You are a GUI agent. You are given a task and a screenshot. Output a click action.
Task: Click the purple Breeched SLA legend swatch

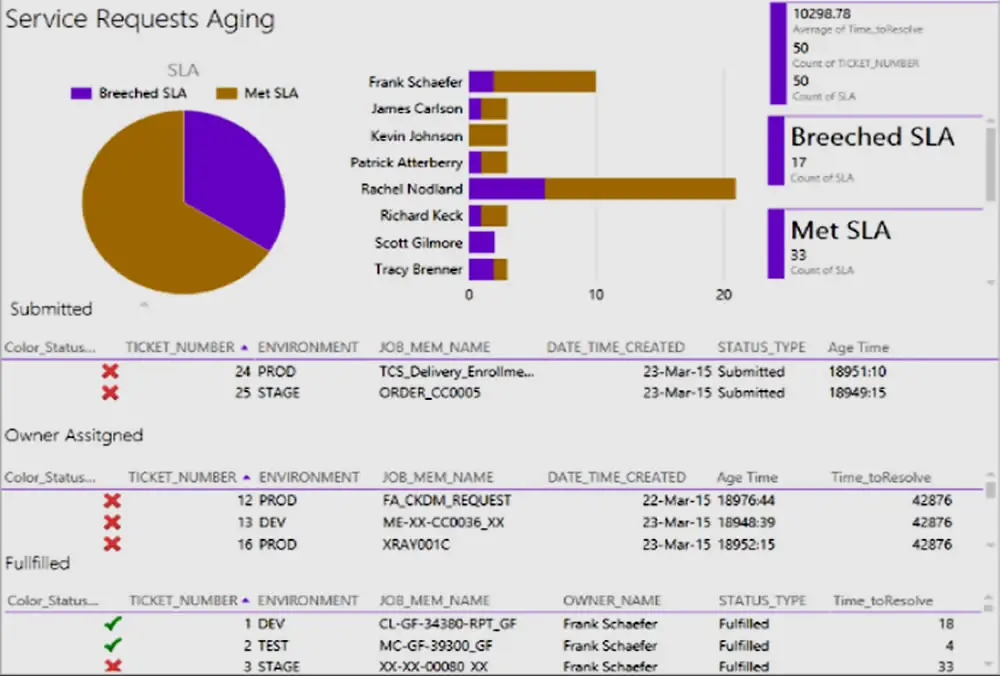tap(82, 93)
